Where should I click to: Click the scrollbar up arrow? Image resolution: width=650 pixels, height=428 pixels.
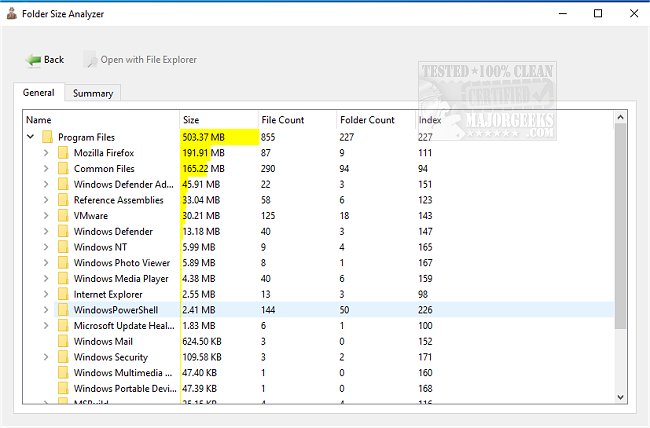pos(621,117)
